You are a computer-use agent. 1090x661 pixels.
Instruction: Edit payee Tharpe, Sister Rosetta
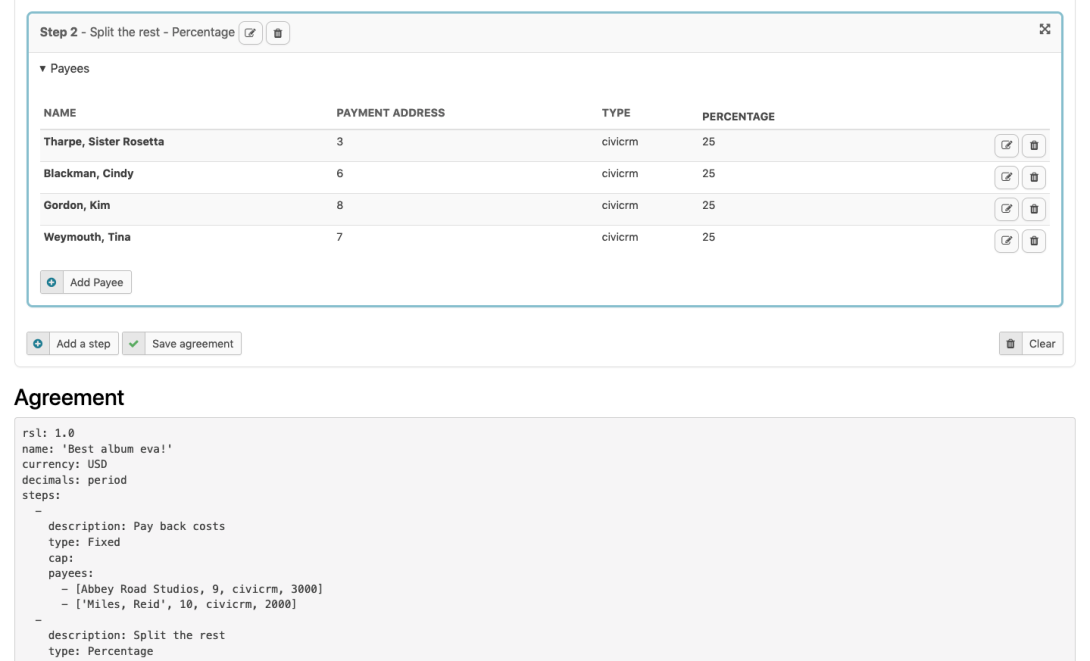point(1007,145)
